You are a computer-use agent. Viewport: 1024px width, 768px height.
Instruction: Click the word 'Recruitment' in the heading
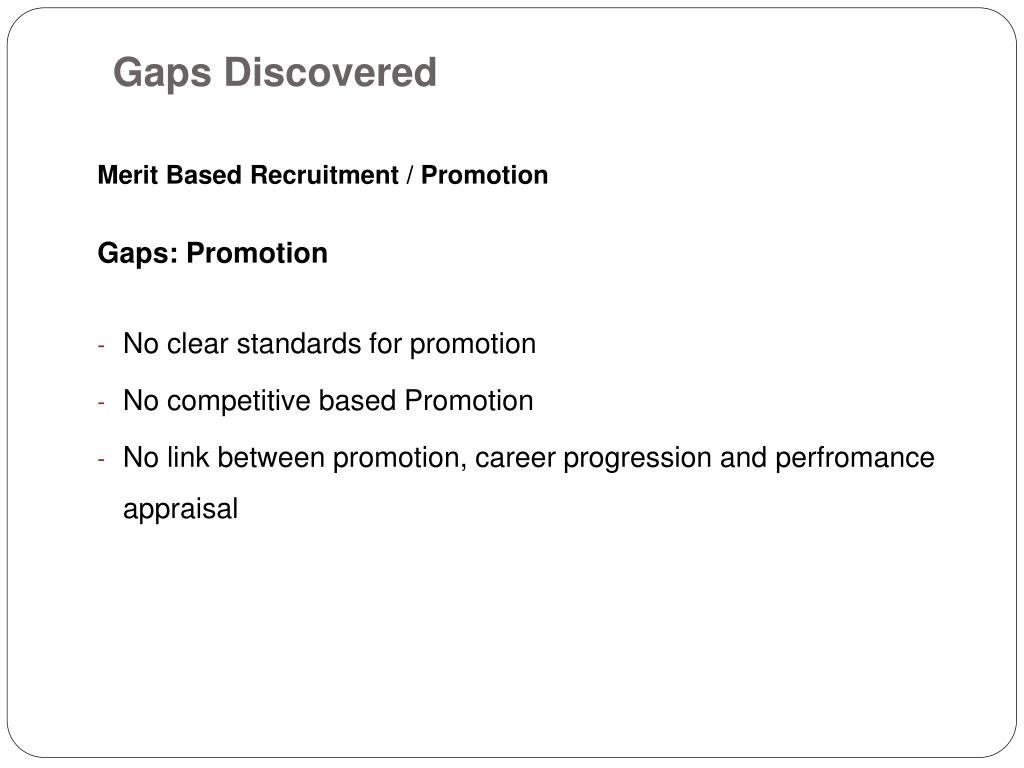(x=324, y=175)
